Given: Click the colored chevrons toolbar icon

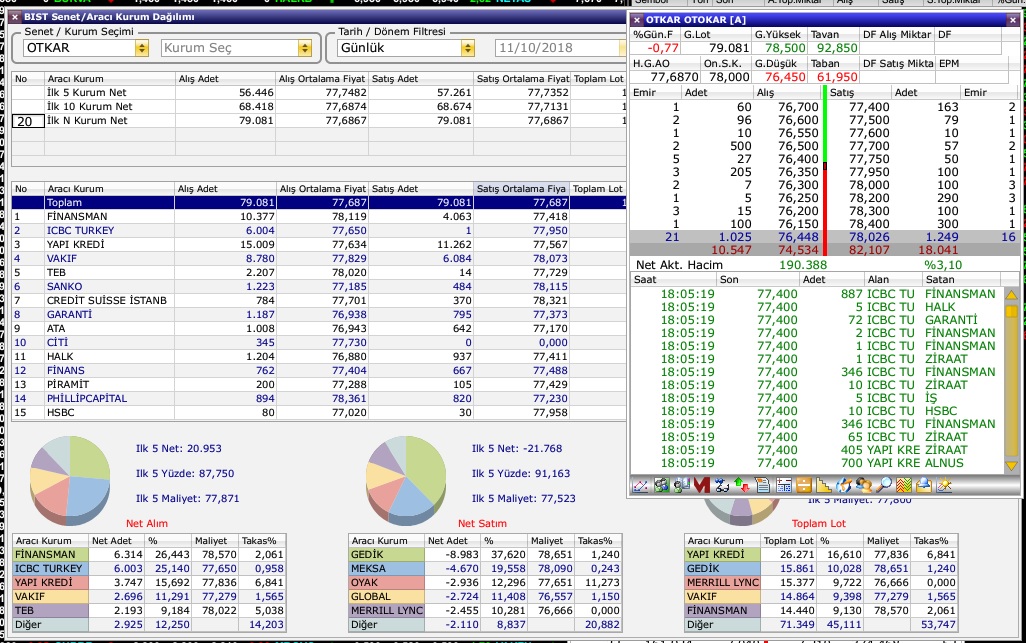Looking at the screenshot, I should [x=904, y=485].
